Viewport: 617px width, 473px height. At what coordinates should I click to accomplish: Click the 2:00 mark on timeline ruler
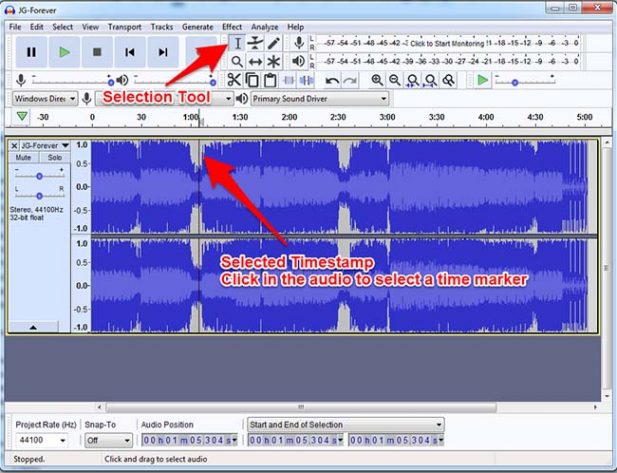pos(289,117)
